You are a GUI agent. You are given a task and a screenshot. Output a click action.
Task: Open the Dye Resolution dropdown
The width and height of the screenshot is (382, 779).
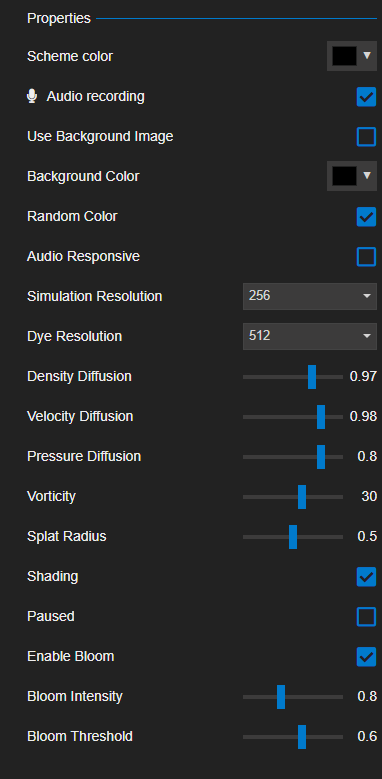(309, 336)
